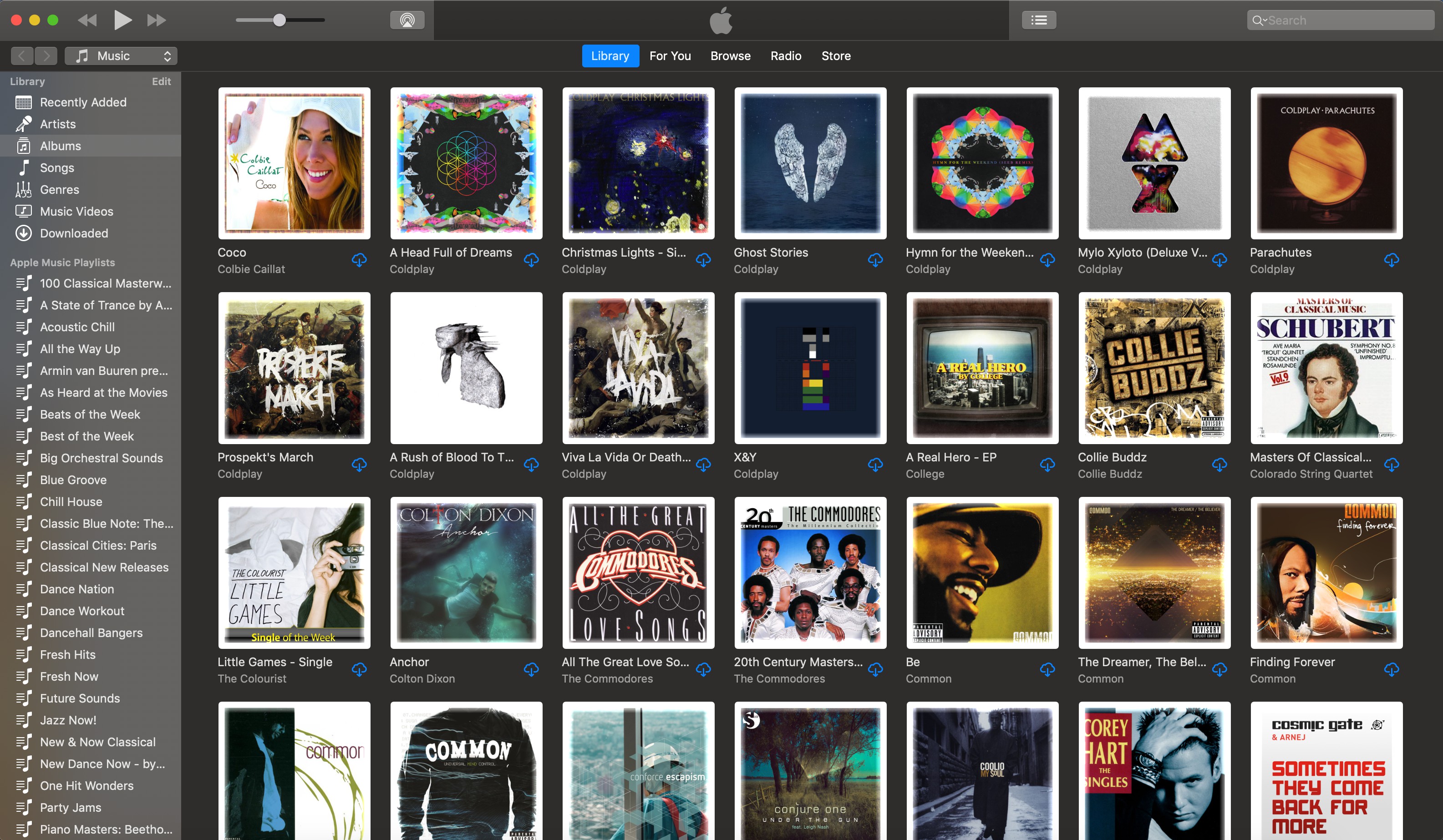Switch to the For You tab
1443x840 pixels.
pos(670,56)
